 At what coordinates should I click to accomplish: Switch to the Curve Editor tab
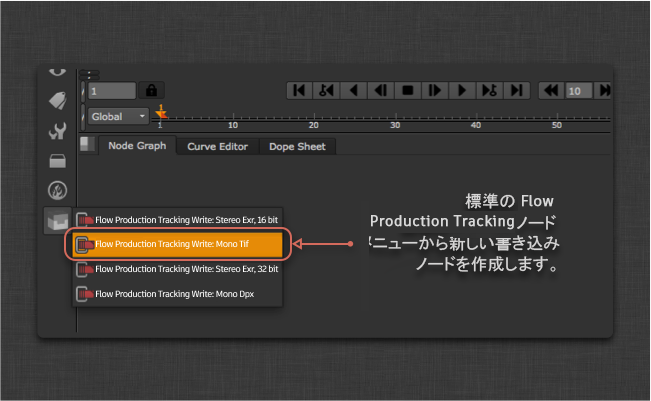tap(217, 147)
